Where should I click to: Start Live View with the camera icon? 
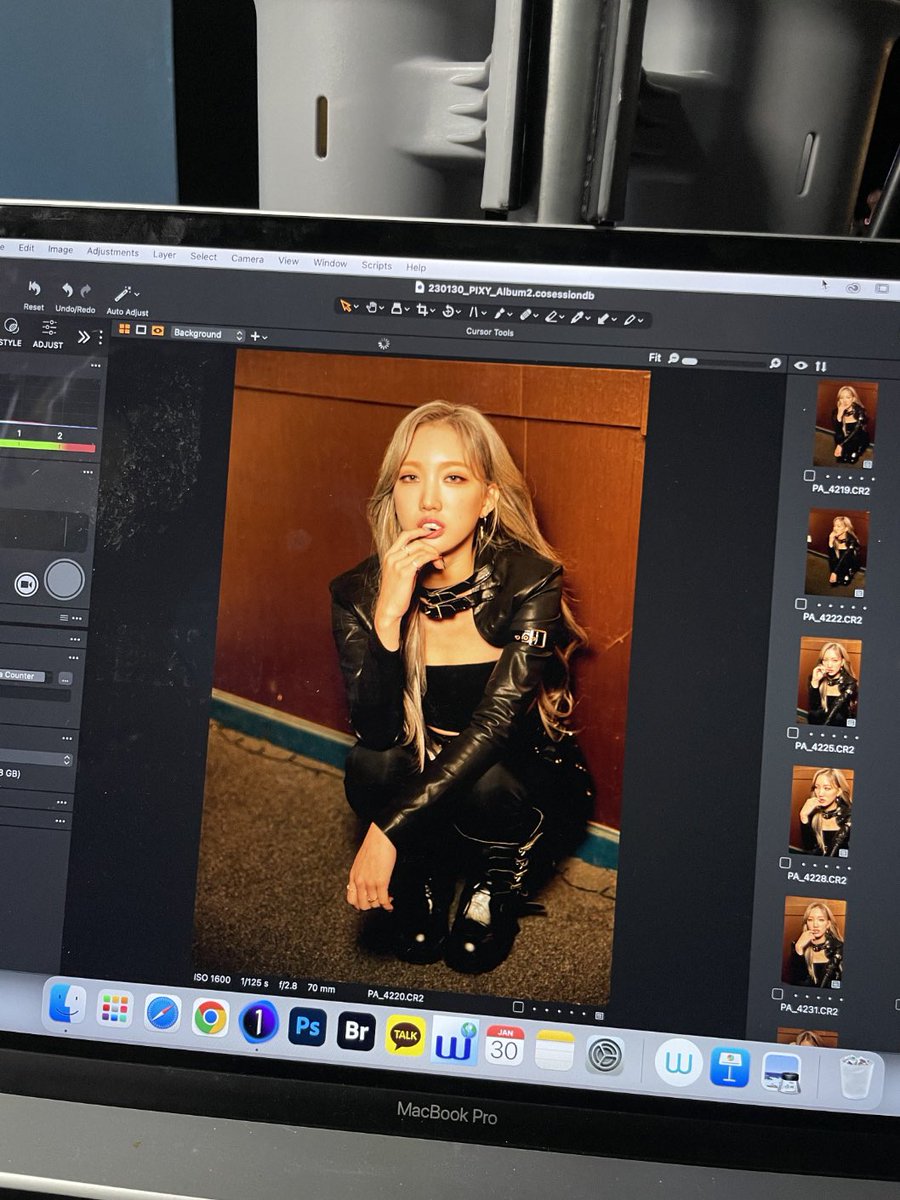coord(26,584)
